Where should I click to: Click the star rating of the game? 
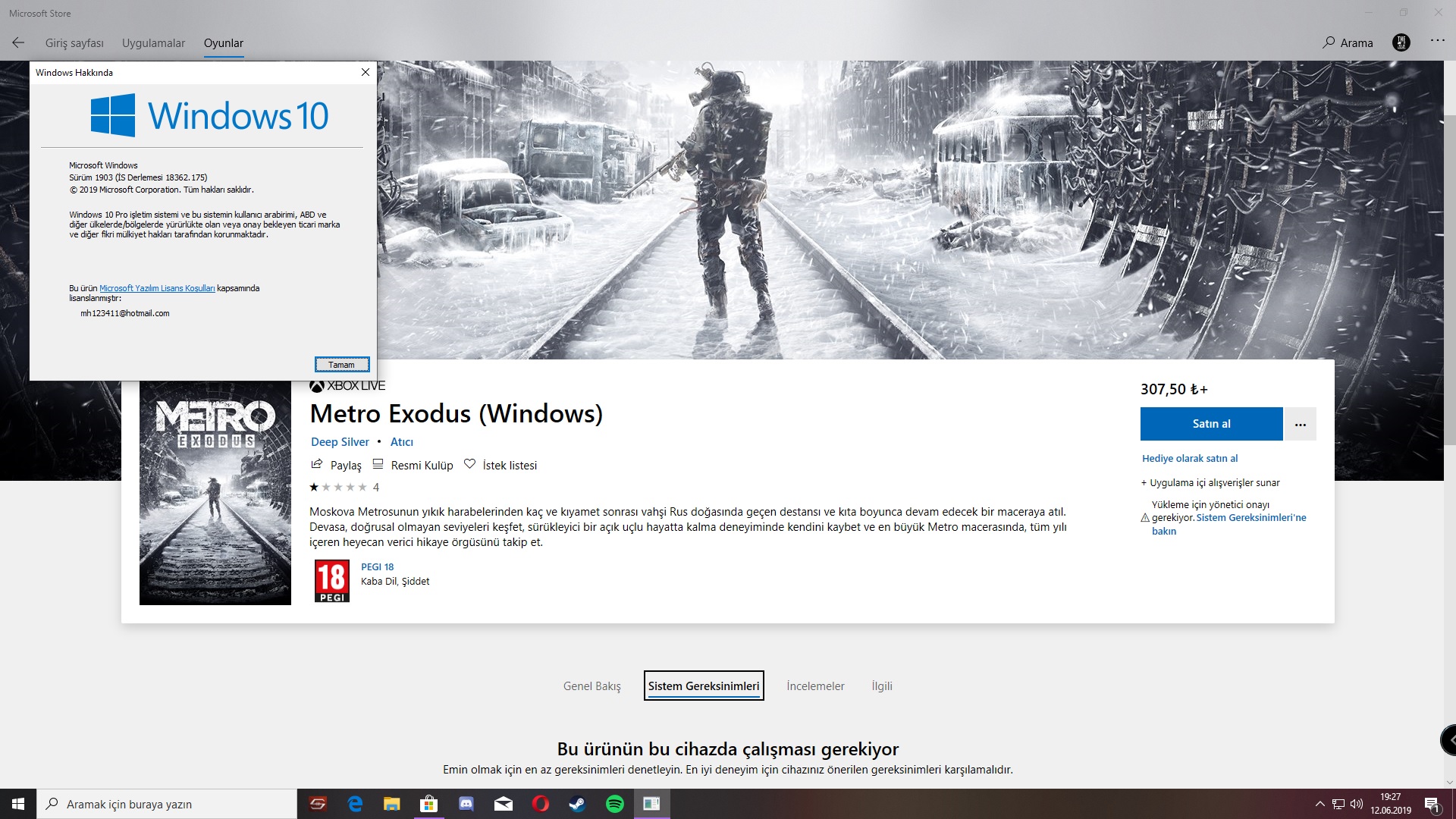tap(338, 487)
